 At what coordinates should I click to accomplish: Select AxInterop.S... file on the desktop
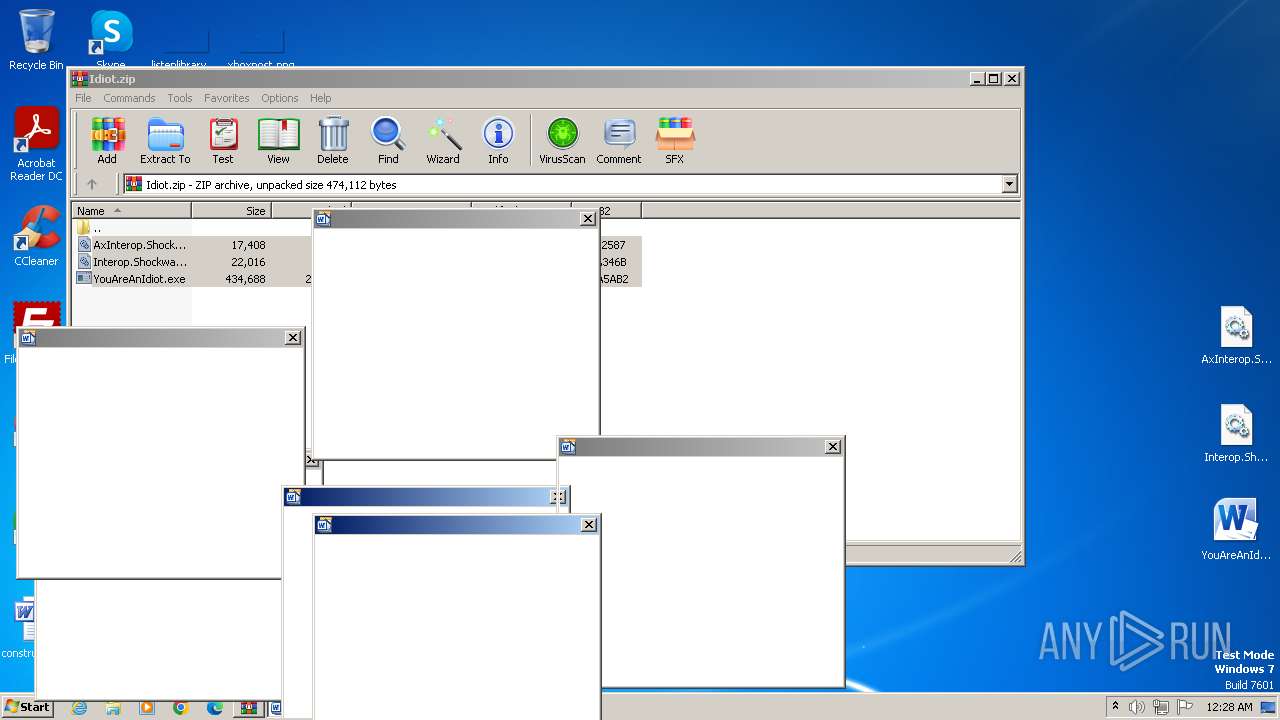tap(1236, 336)
